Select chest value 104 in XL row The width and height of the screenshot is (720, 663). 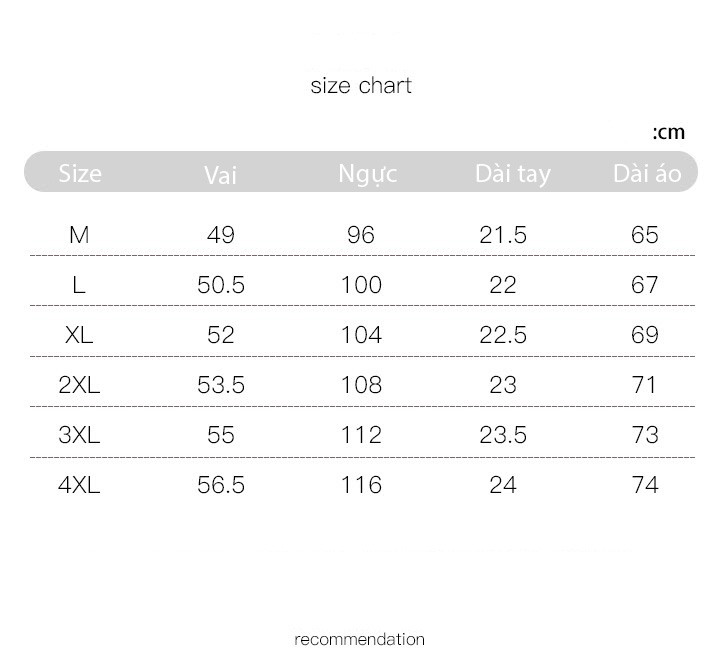(361, 335)
